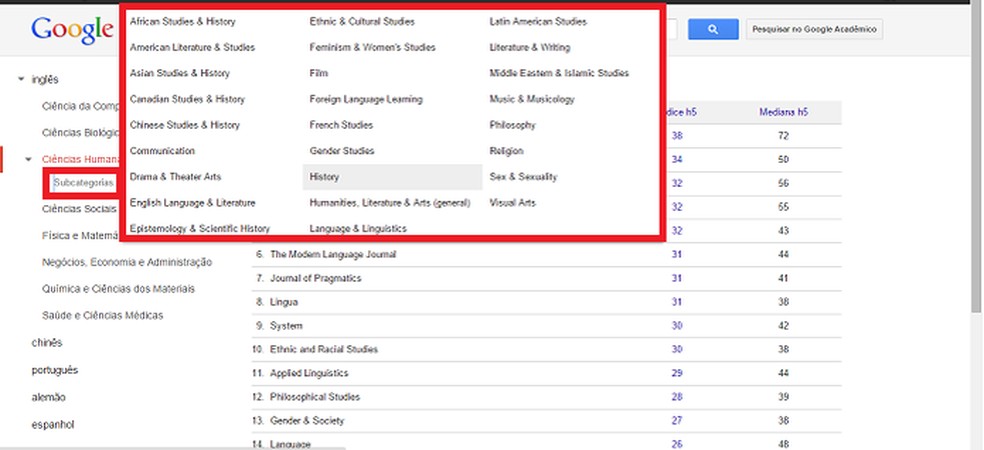Collapse the Ciências Humanas category arrow

point(29,158)
